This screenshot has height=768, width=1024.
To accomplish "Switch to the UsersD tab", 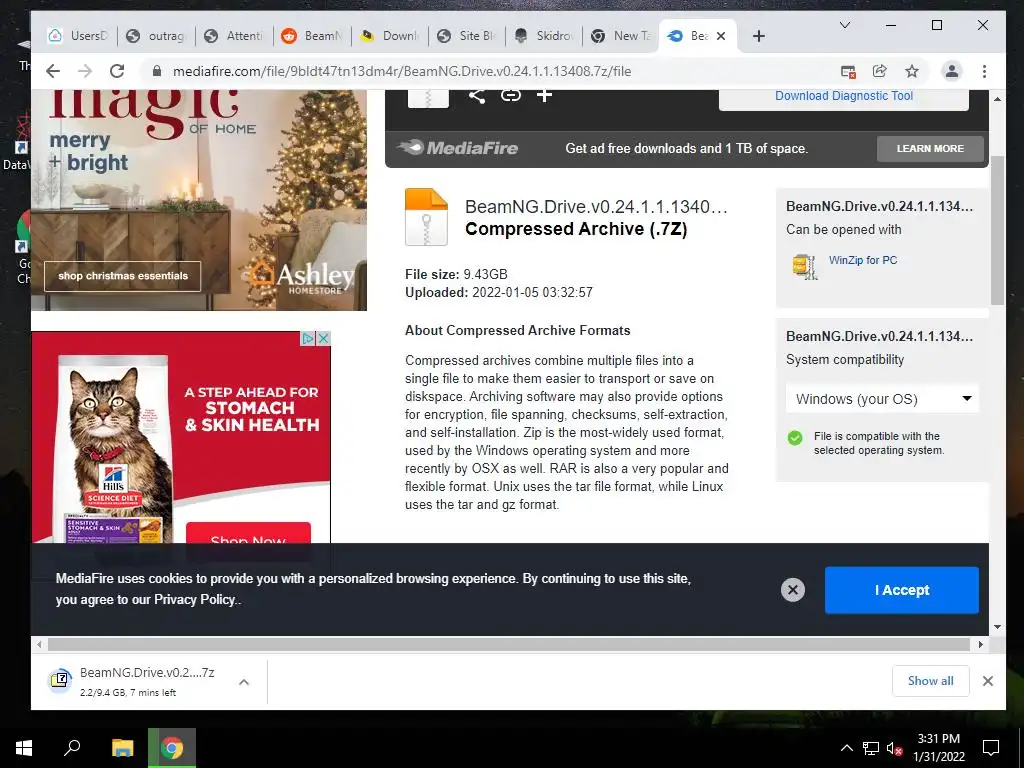I will (80, 36).
